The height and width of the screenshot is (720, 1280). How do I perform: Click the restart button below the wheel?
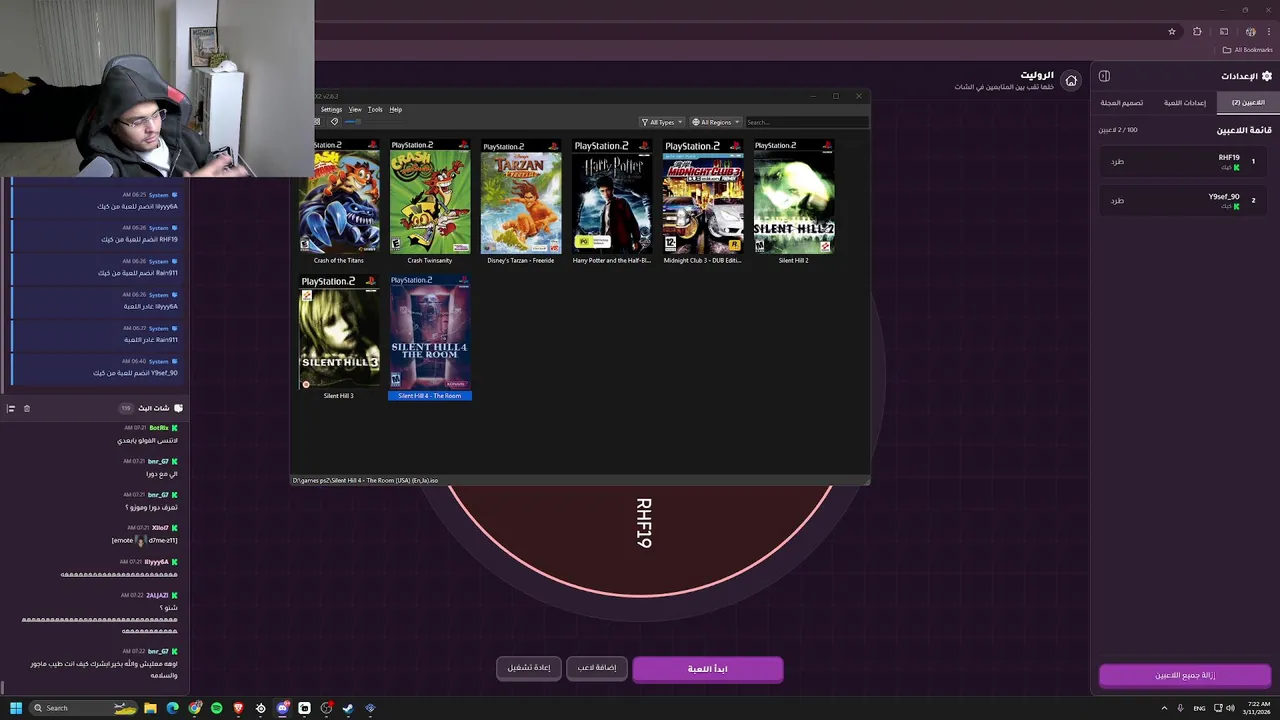[529, 668]
